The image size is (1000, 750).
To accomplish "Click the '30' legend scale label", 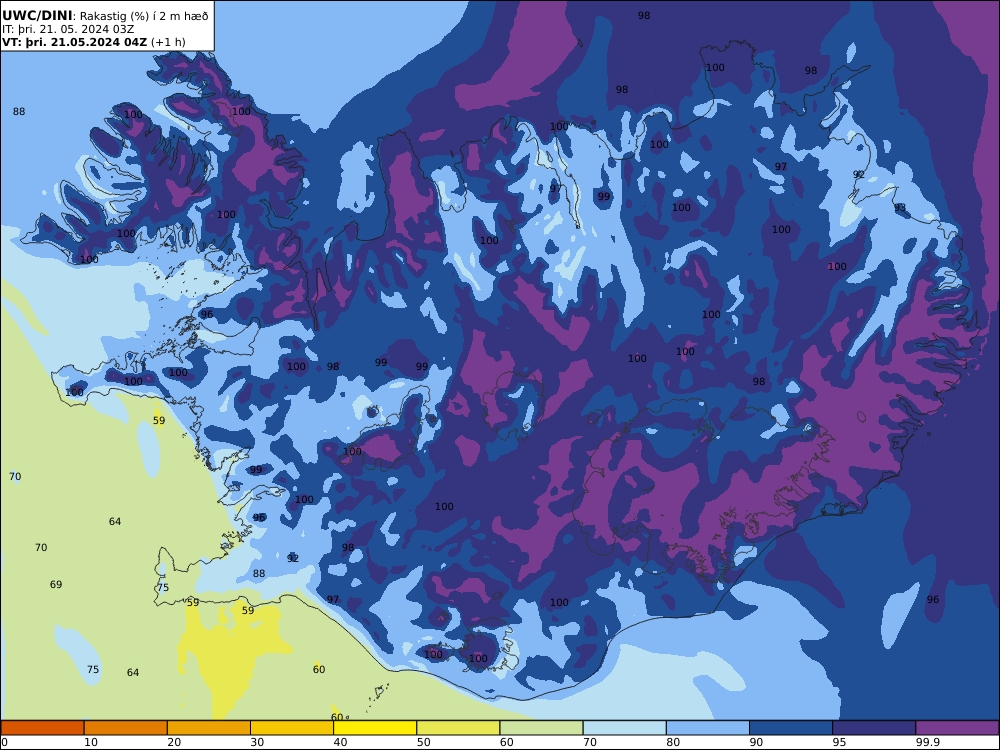I will coord(257,742).
